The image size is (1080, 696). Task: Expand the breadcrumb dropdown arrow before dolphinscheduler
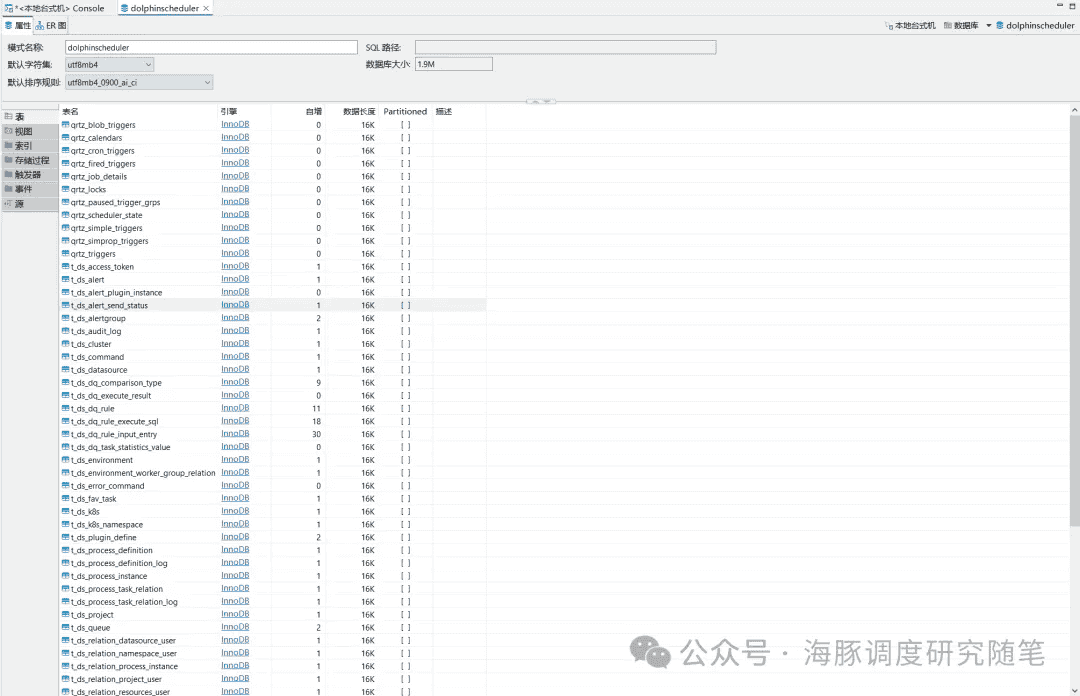[988, 26]
